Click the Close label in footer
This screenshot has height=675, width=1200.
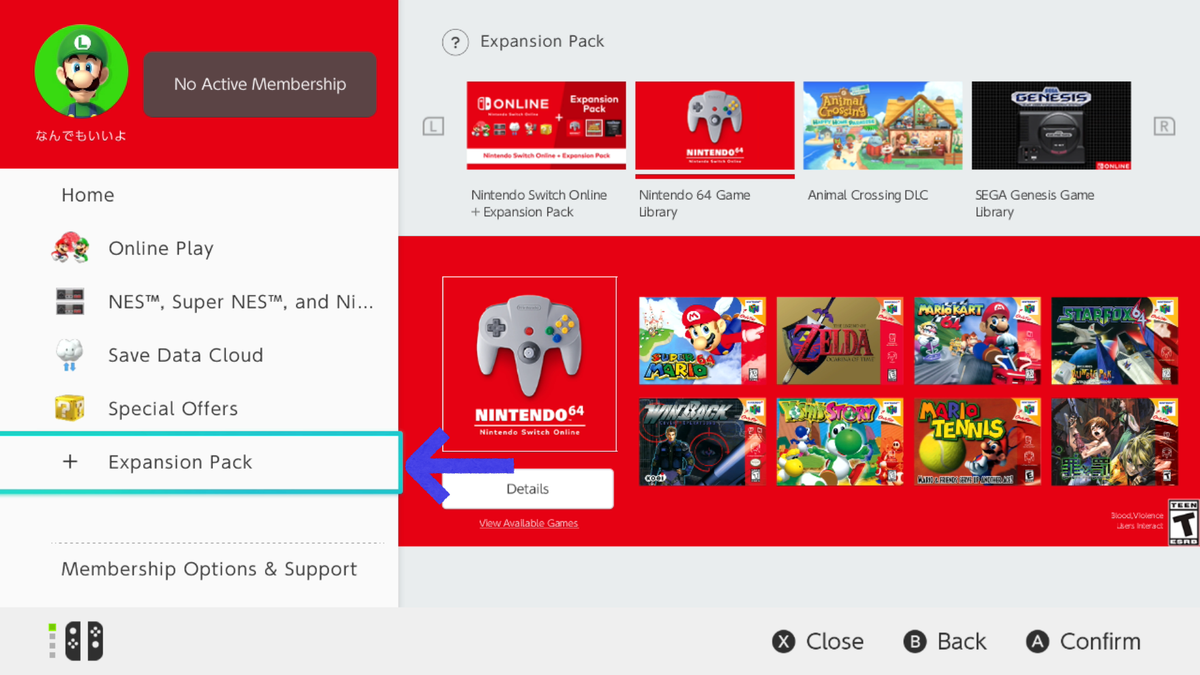(835, 642)
